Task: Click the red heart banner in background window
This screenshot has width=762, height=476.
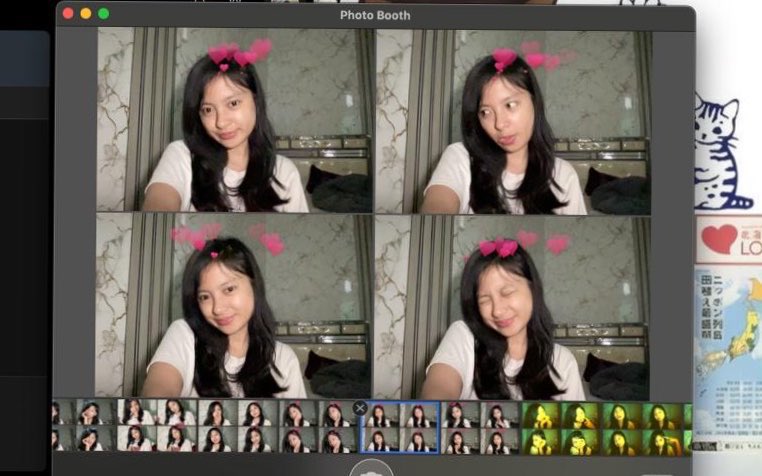Action: click(x=729, y=239)
